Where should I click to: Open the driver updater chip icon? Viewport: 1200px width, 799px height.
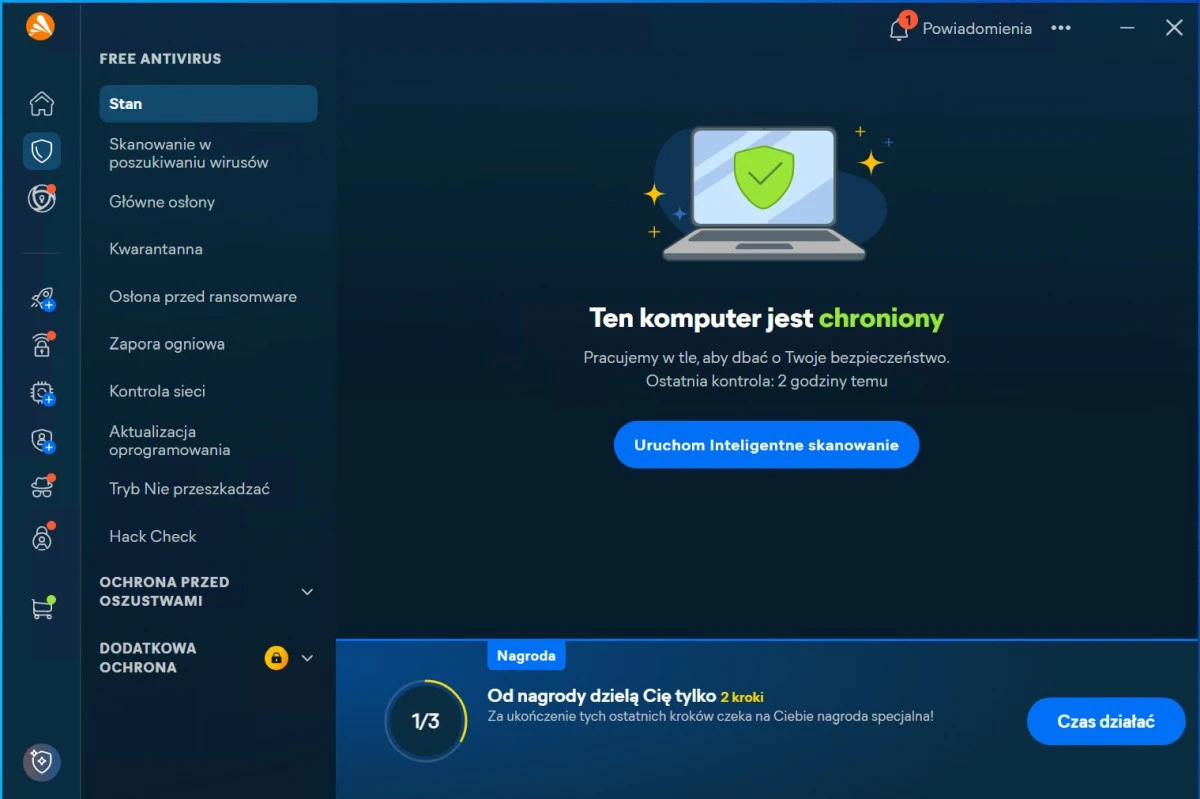pyautogui.click(x=41, y=393)
